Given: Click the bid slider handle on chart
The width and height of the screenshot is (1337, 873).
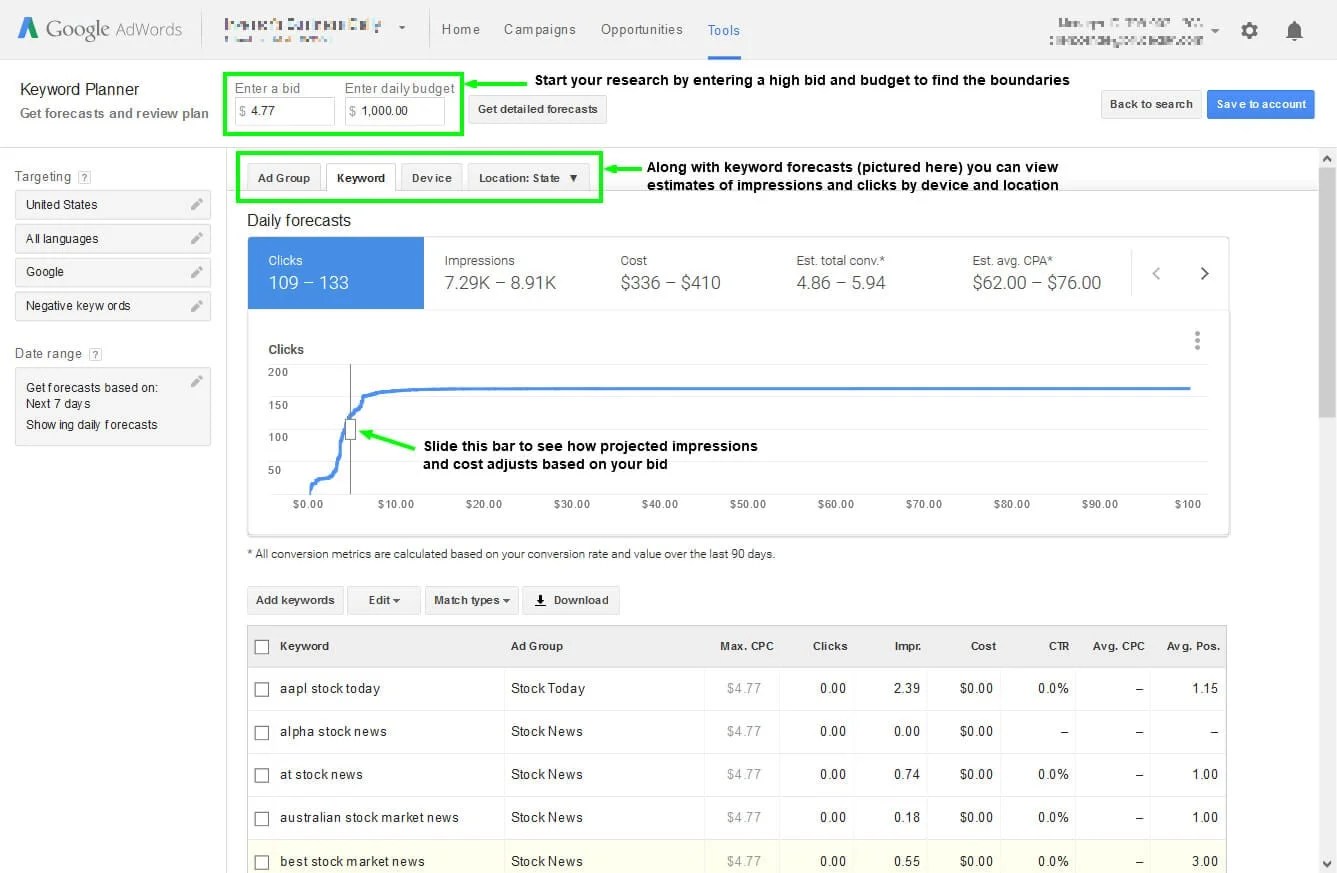Looking at the screenshot, I should [x=350, y=430].
